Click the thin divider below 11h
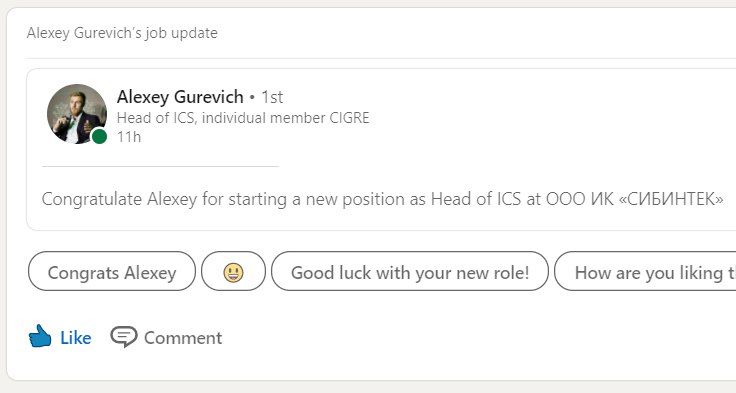The image size is (736, 393). [161, 166]
